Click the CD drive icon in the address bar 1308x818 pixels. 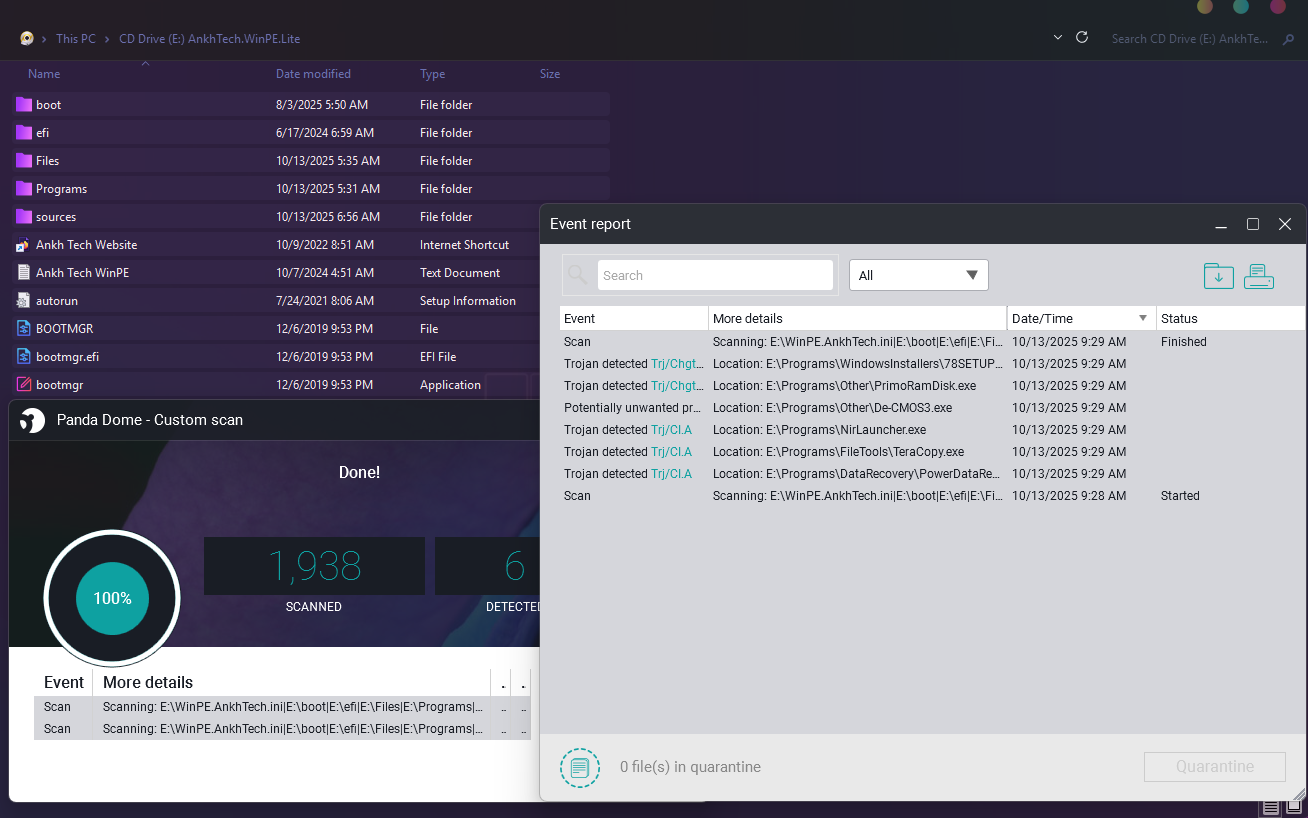pos(27,38)
